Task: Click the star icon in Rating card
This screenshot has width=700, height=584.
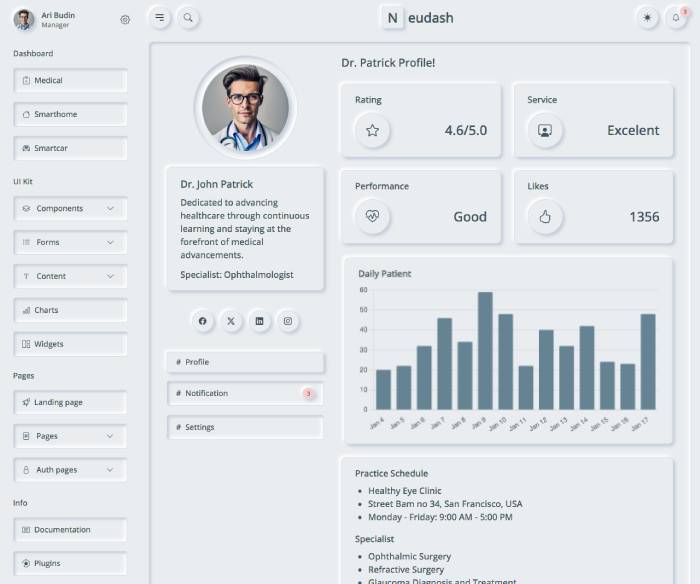Action: (373, 130)
